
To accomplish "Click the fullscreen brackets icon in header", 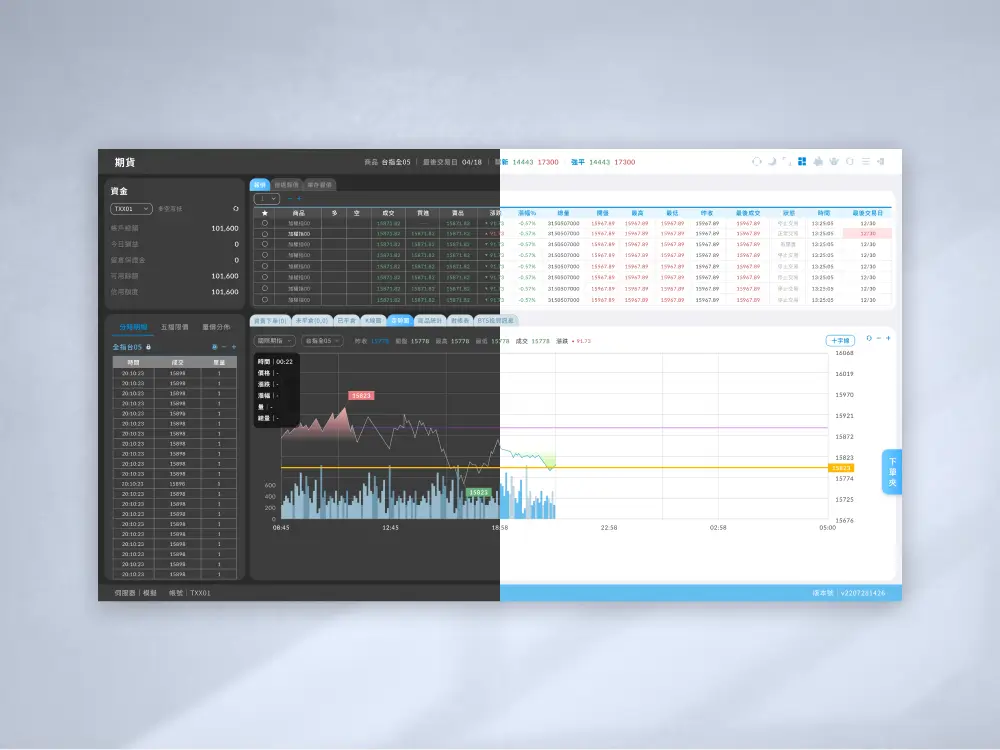I will tap(786, 161).
